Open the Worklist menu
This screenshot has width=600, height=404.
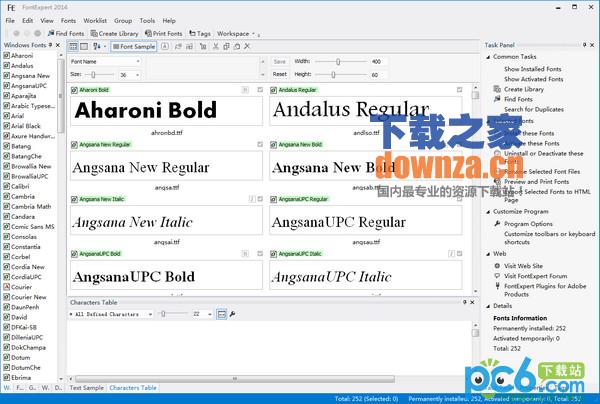95,21
